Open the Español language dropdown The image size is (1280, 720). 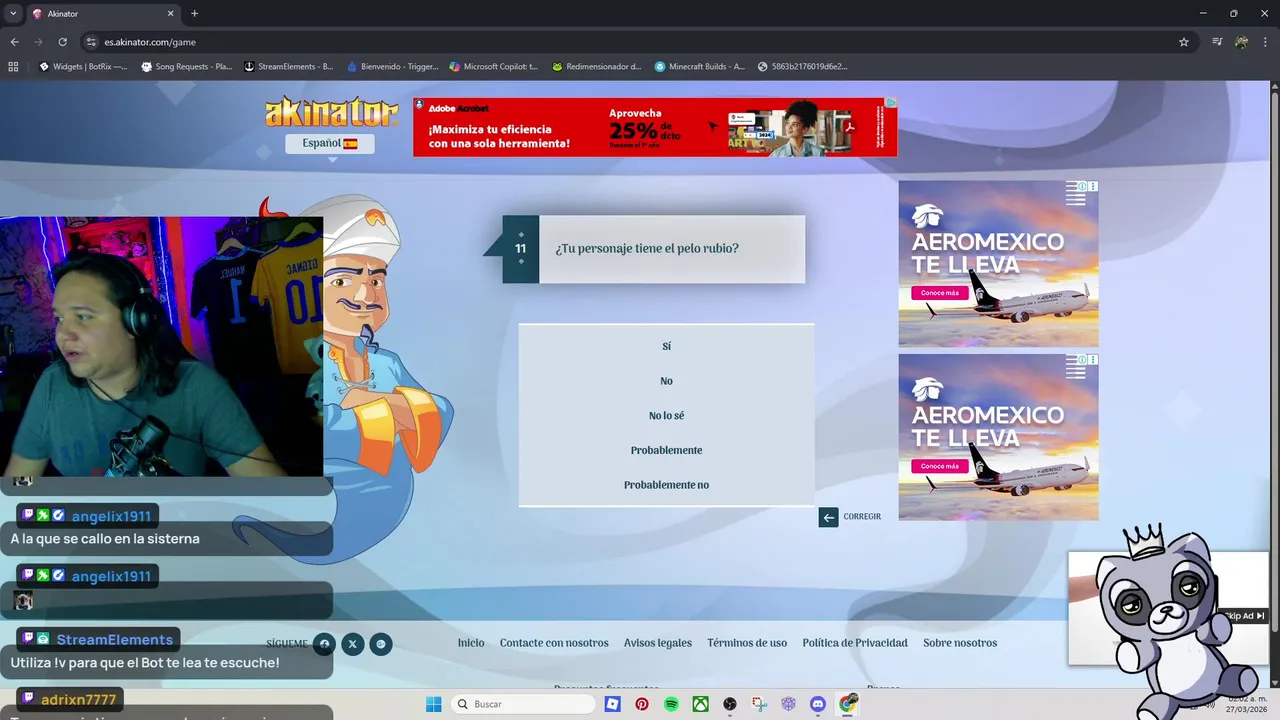tap(330, 143)
